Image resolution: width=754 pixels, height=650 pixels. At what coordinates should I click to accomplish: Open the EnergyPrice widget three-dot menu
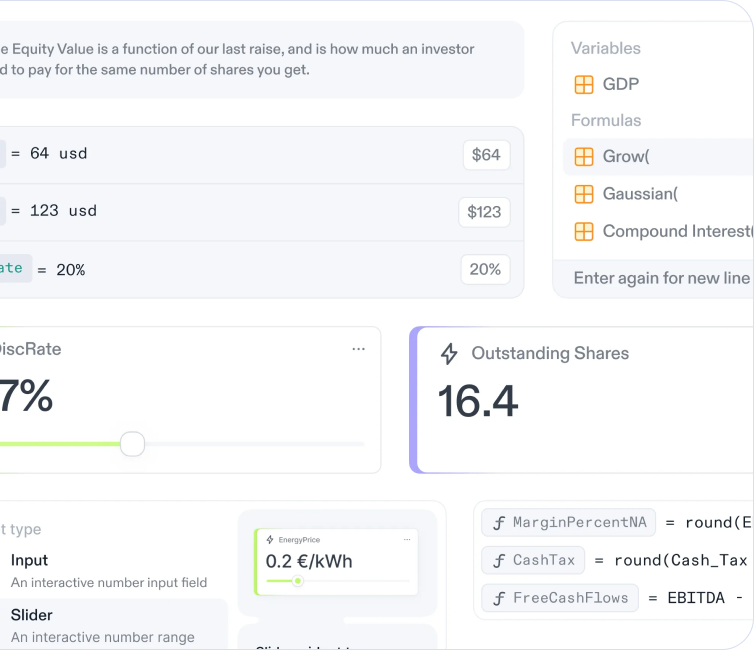406,540
